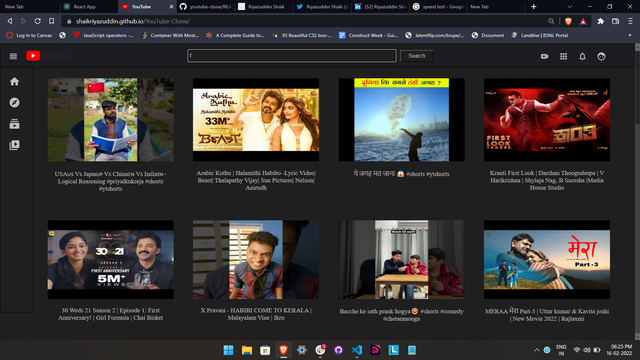This screenshot has width=640, height=360.
Task: Open Bacche ke sath prank thumbnail
Action: tap(402, 260)
